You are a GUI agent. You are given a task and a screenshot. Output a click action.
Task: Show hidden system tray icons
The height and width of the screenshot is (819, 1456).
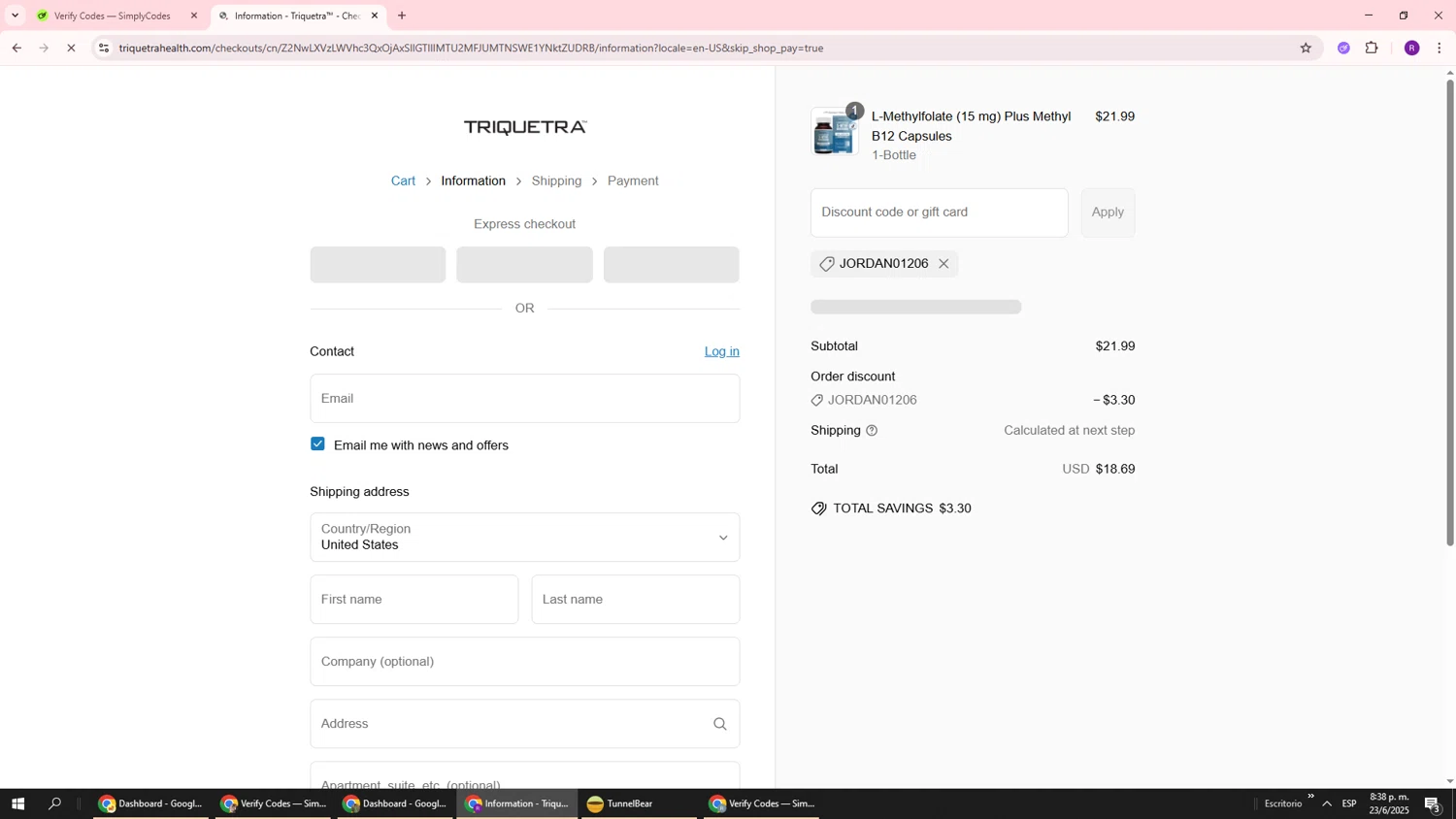click(1327, 803)
